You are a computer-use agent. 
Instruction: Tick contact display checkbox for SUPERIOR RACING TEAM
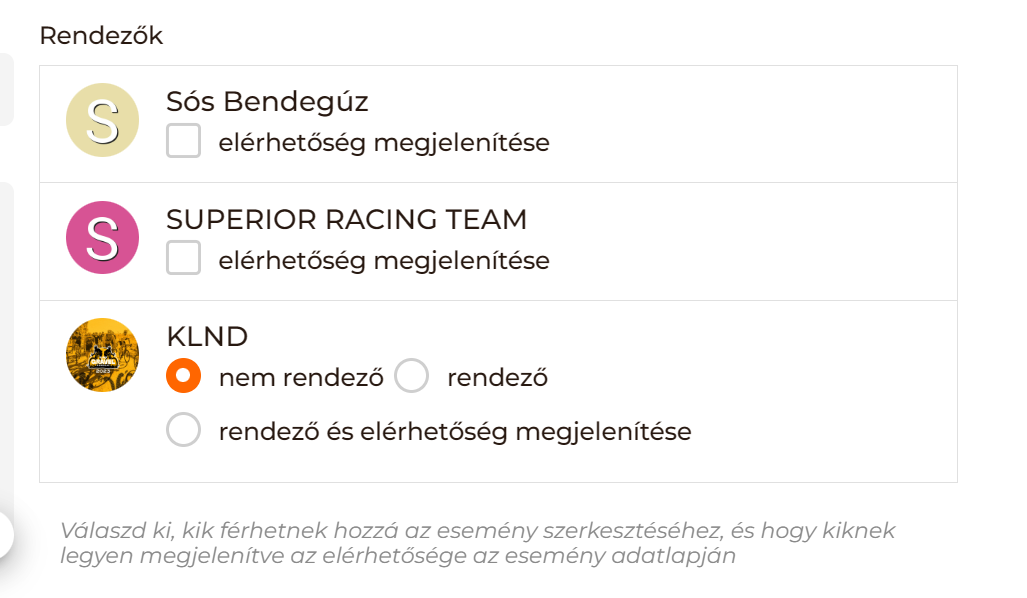pos(184,259)
